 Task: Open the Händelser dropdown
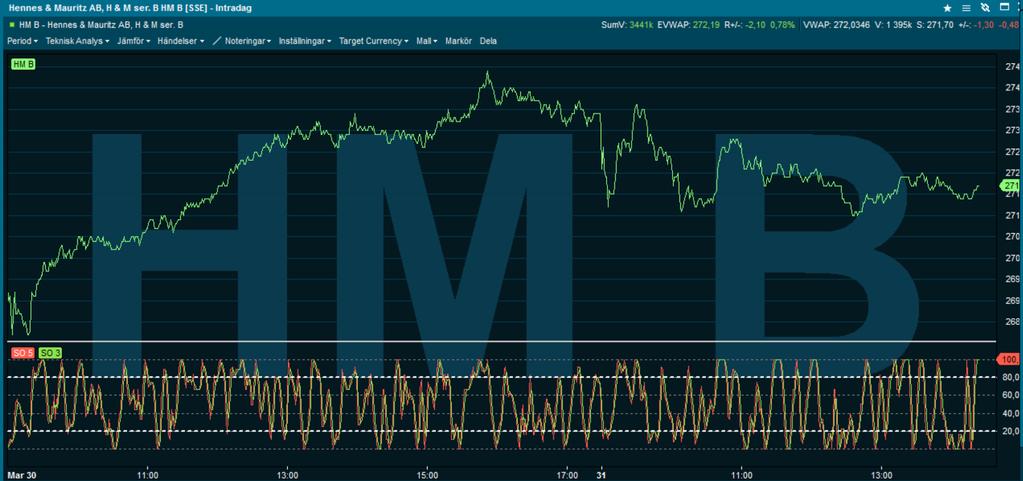tap(181, 40)
